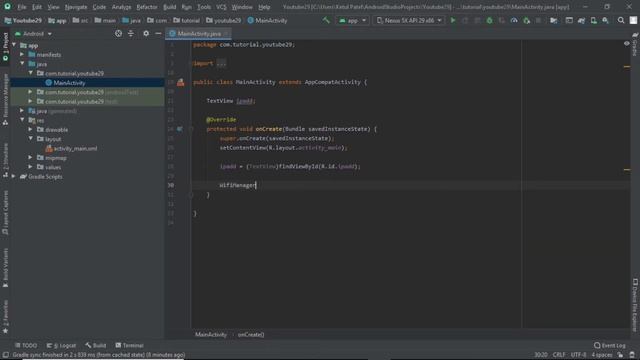Open the Nexus 5X API 29 device dropdown

pyautogui.click(x=409, y=20)
